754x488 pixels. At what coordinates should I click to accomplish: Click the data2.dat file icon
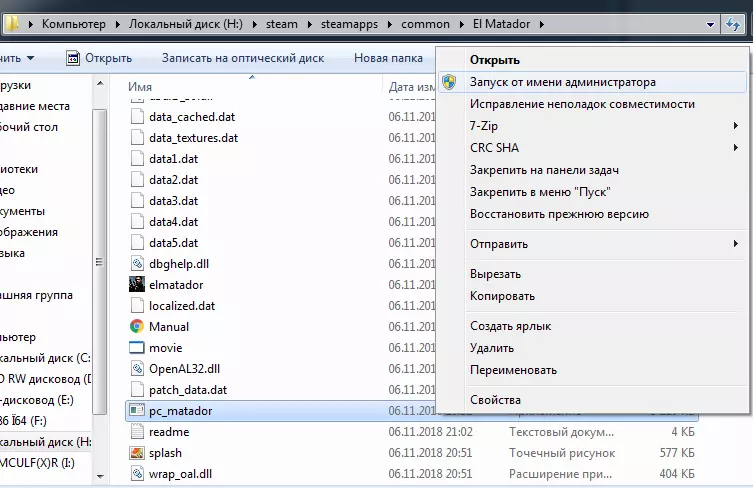coord(137,180)
